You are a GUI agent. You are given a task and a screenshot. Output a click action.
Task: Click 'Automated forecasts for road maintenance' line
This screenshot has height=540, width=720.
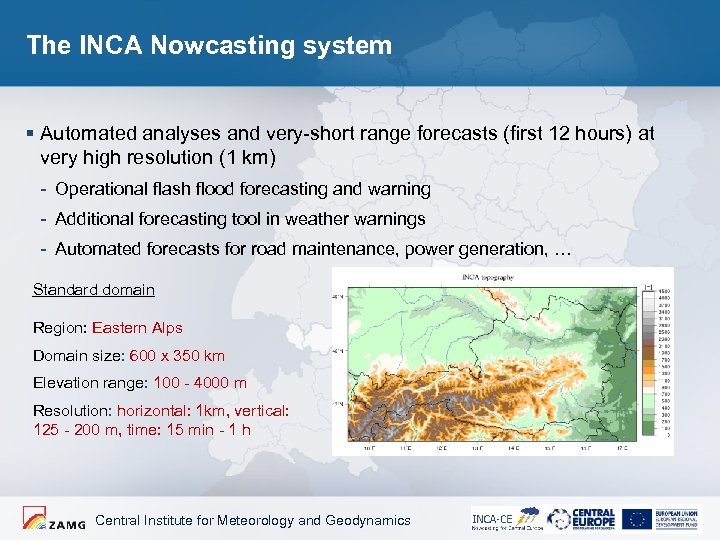click(313, 249)
